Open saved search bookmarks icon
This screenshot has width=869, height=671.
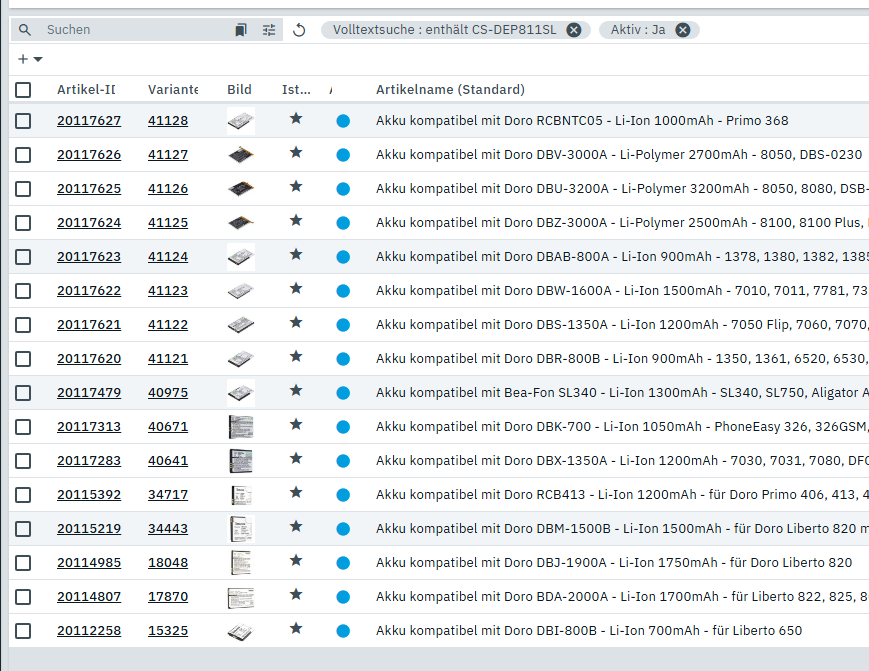pyautogui.click(x=241, y=30)
